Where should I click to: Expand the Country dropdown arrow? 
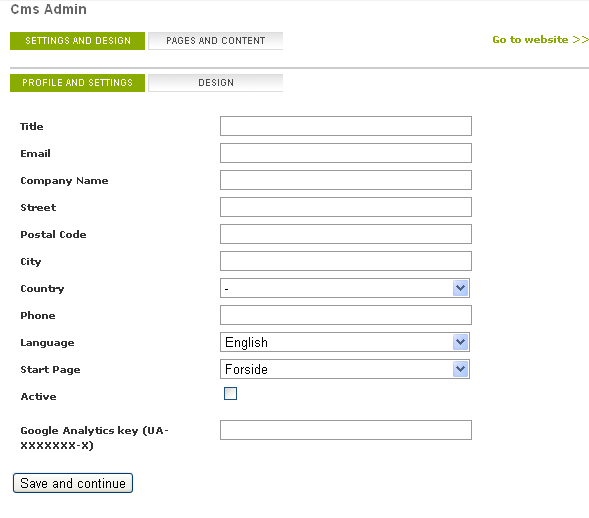(461, 288)
